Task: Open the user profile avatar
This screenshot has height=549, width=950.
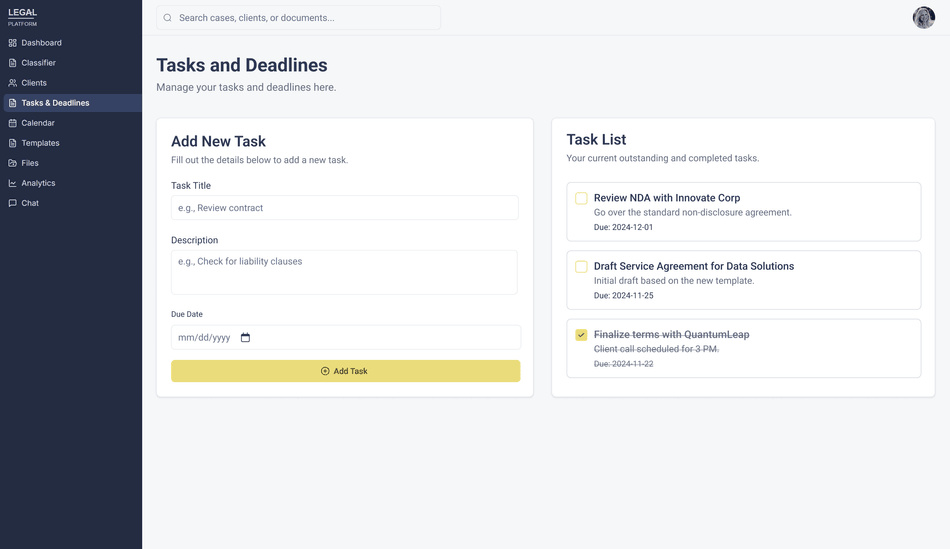Action: point(923,18)
